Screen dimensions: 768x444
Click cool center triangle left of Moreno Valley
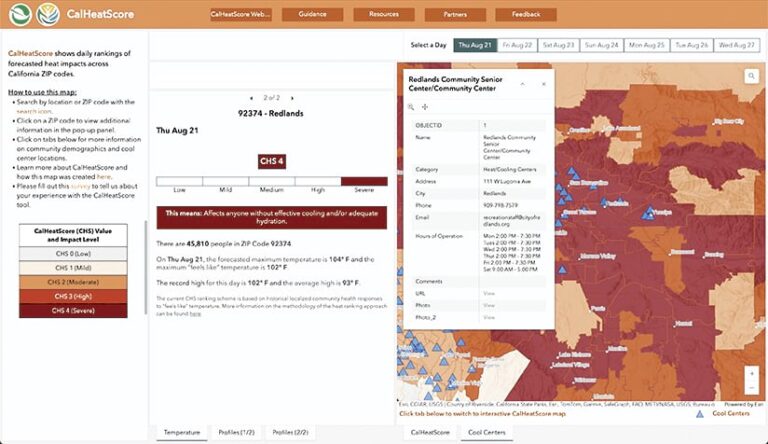click(x=563, y=269)
